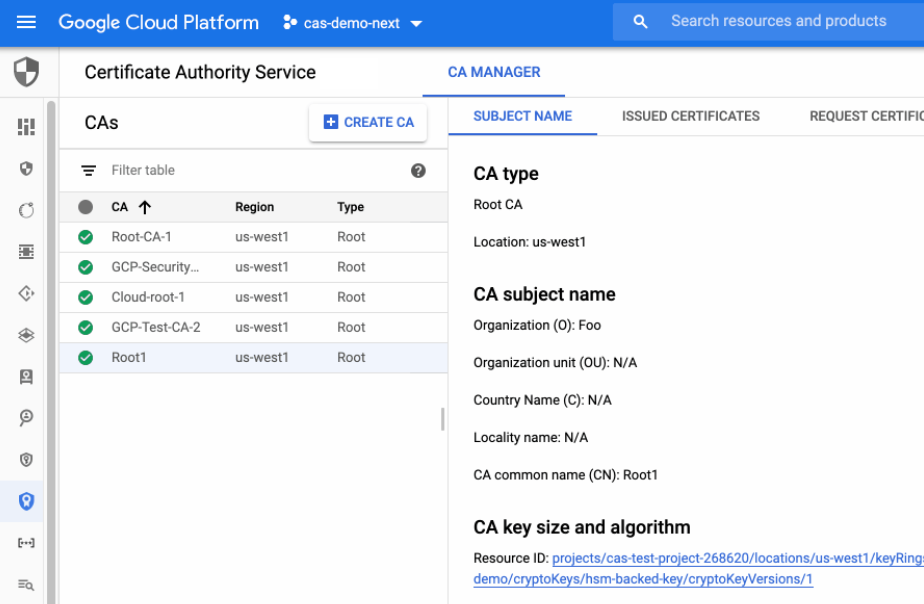
Task: Open the GCP-Security... CA name
Action: [x=155, y=267]
